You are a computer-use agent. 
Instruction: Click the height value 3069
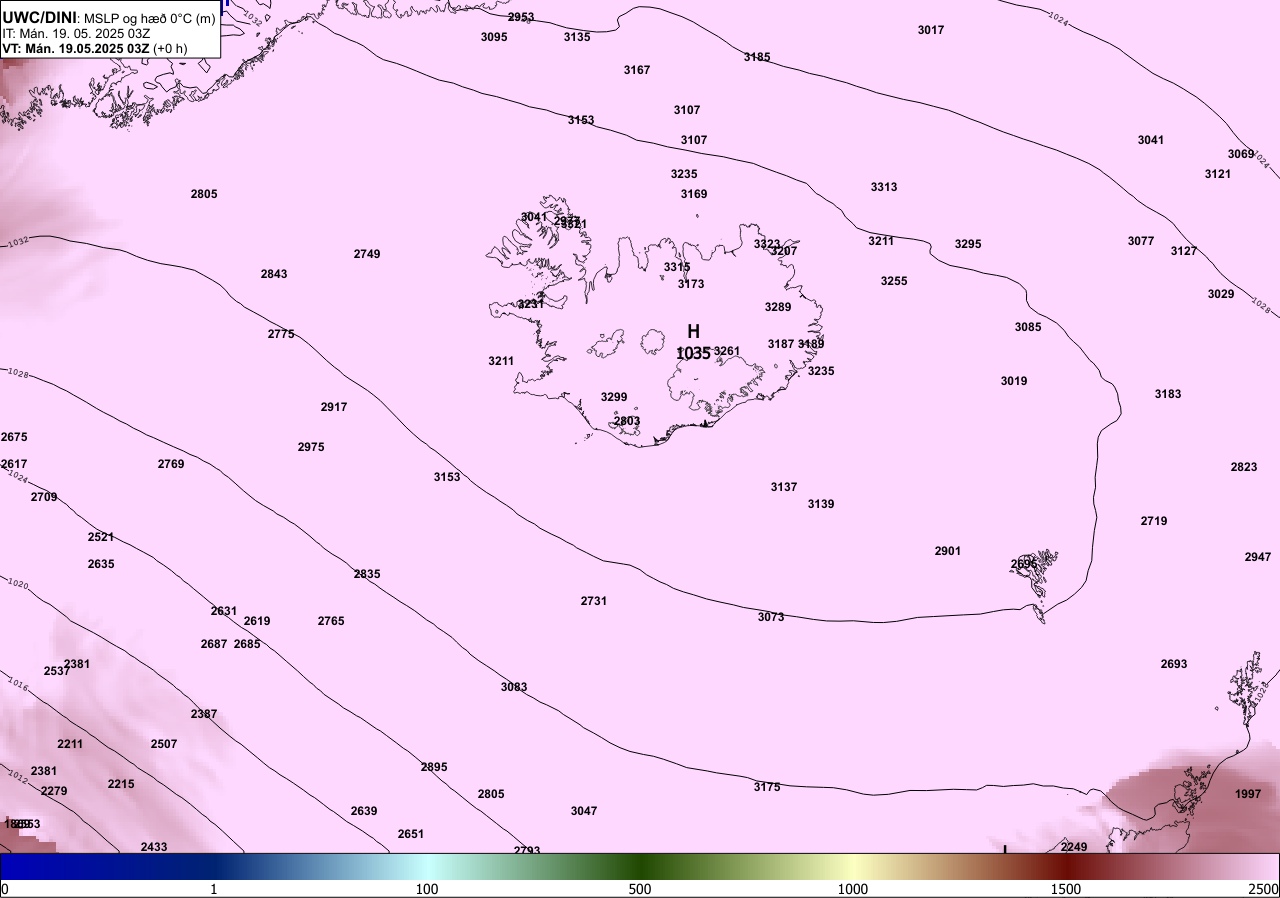pos(1241,154)
